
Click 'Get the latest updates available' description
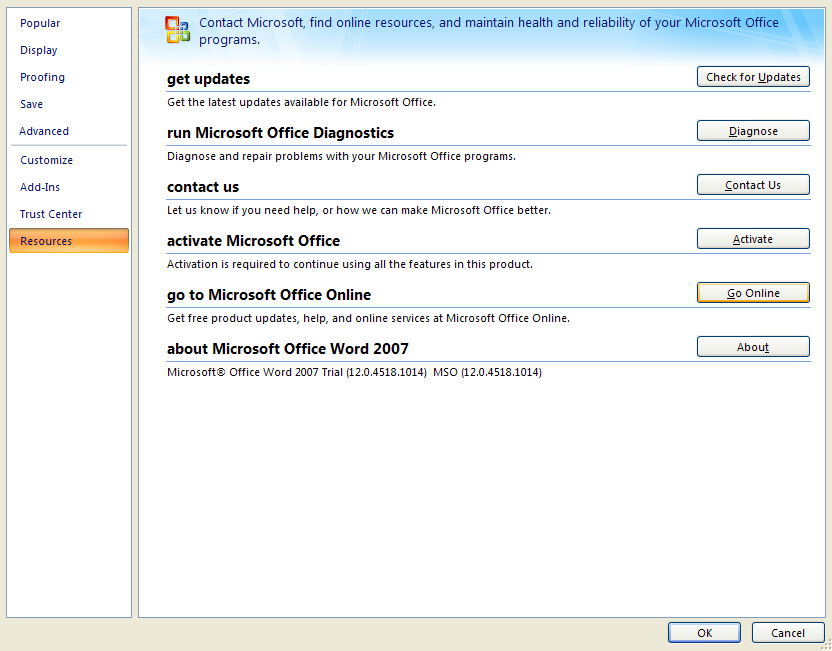[301, 102]
